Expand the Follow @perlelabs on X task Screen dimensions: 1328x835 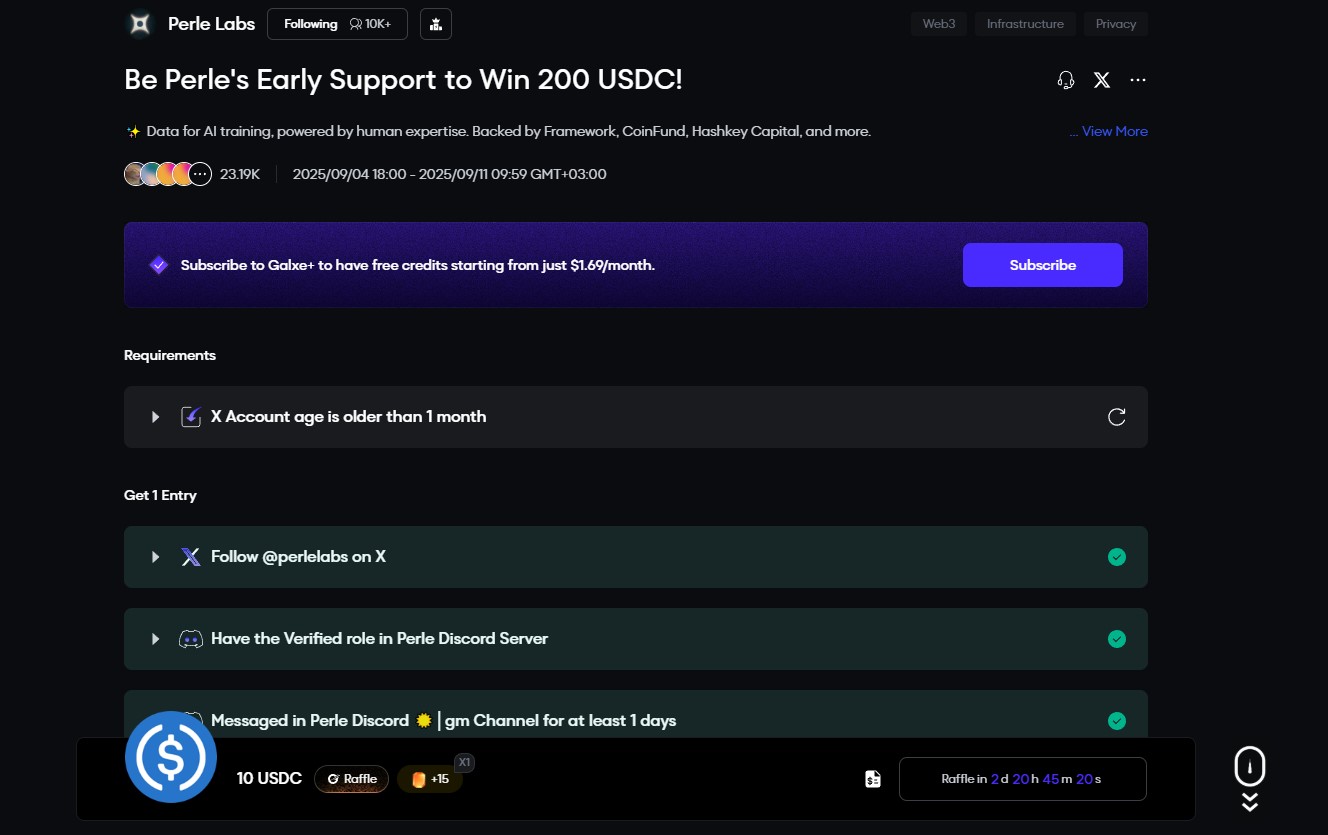pyautogui.click(x=155, y=557)
